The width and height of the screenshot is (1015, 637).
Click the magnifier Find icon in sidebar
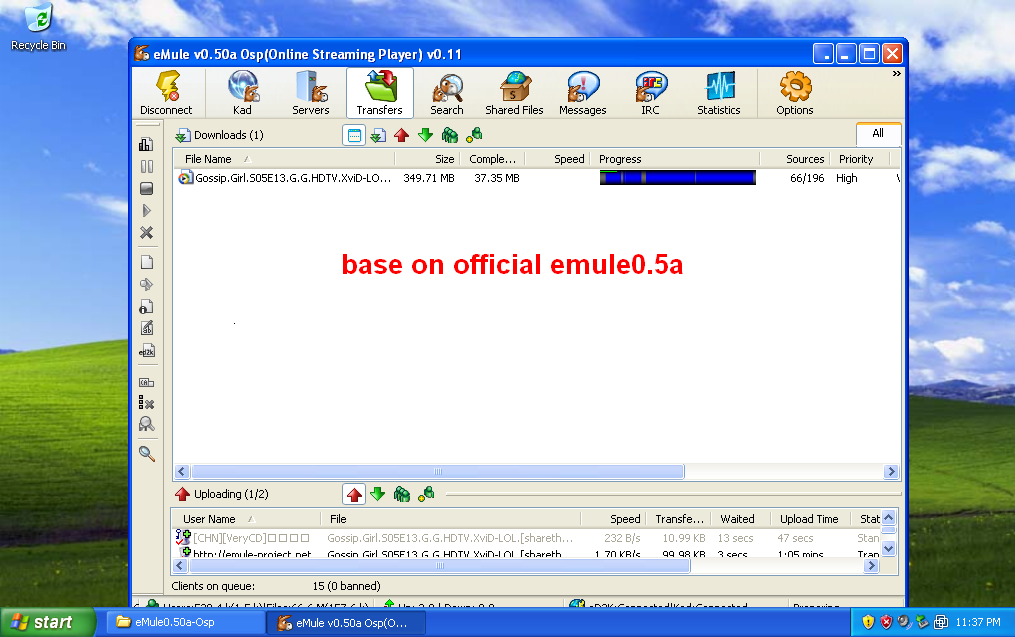point(146,454)
